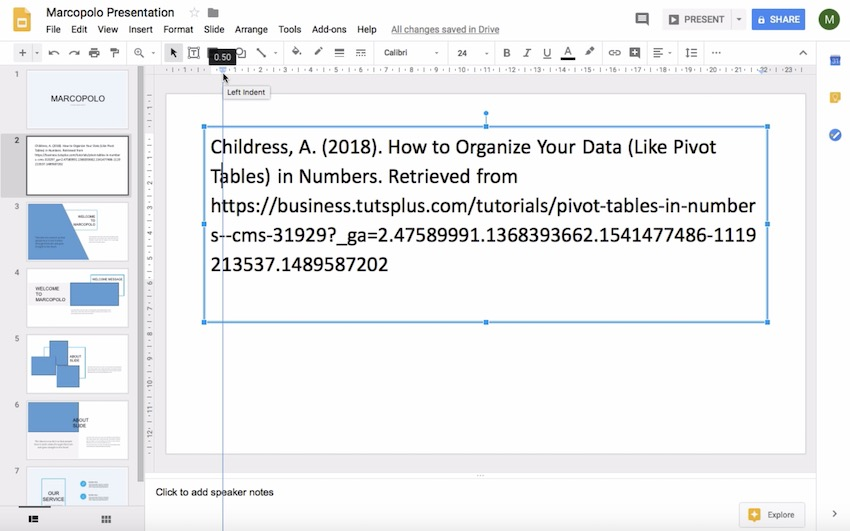Star the Marcopolo Presentation document
The width and height of the screenshot is (850, 531).
coord(194,13)
